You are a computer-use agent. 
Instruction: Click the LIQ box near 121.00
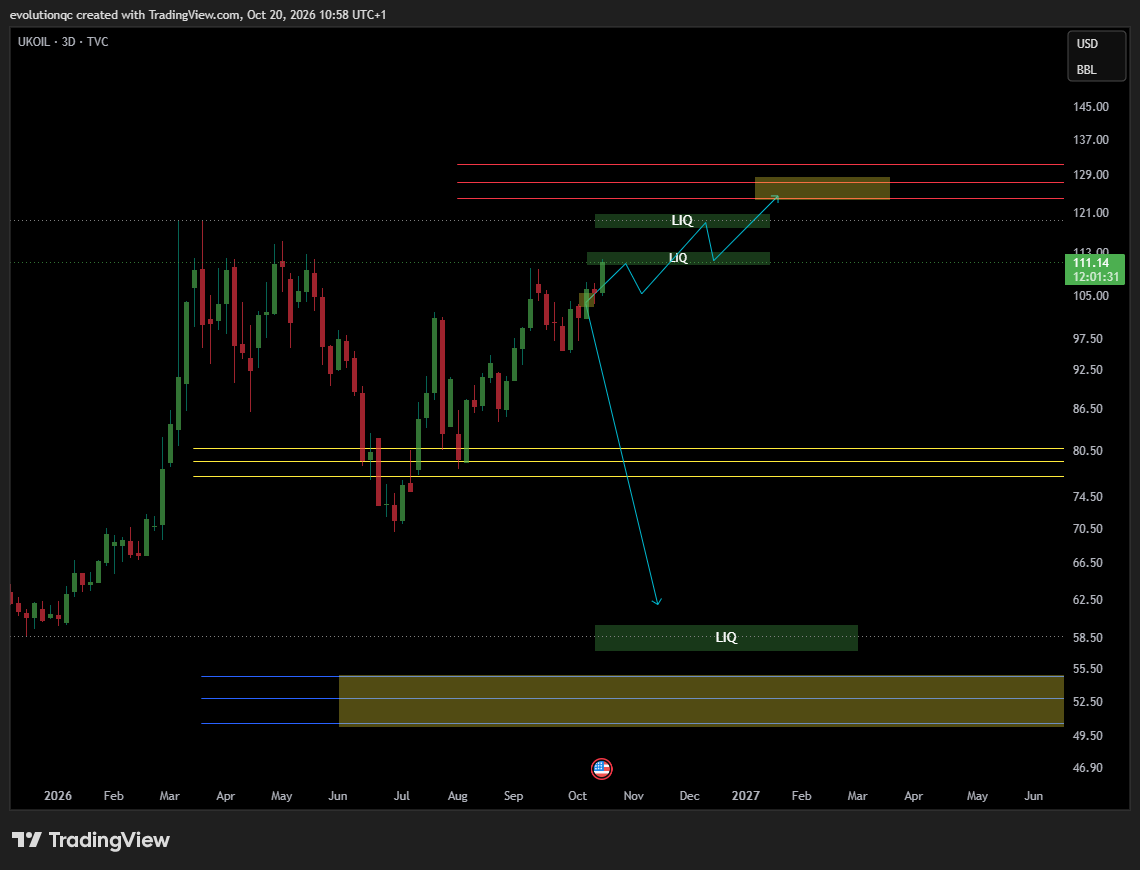682,220
